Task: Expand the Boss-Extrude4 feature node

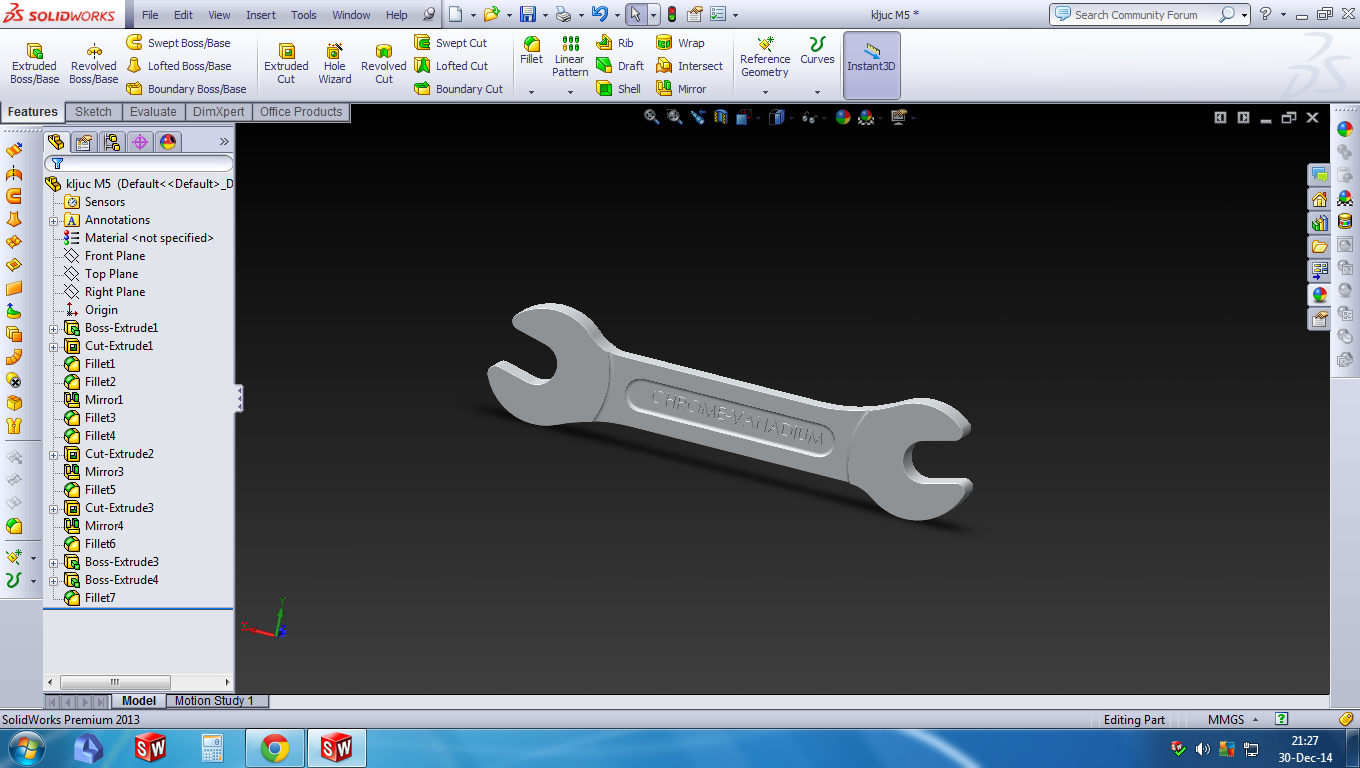Action: [x=54, y=580]
